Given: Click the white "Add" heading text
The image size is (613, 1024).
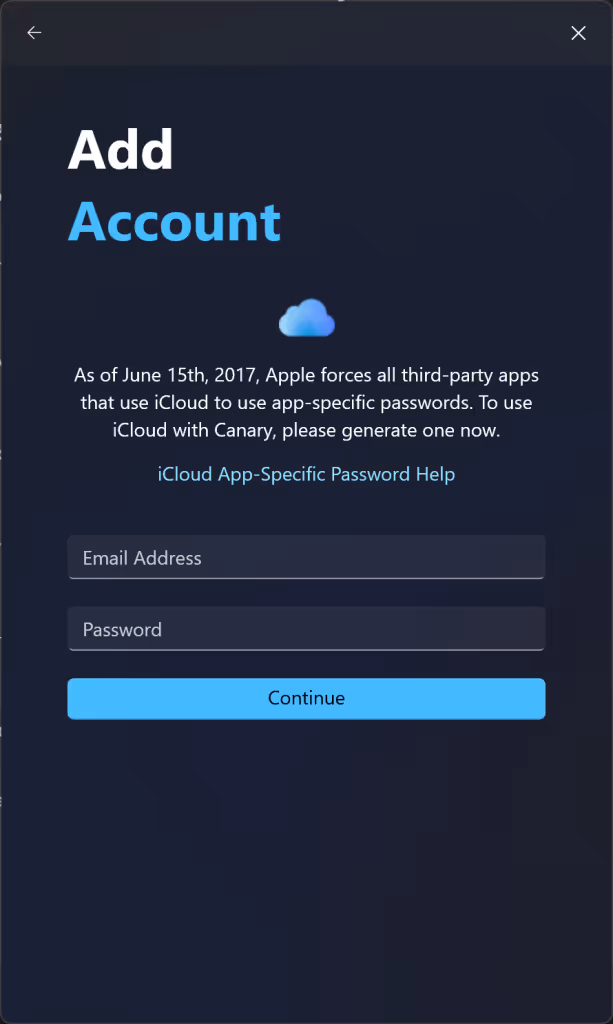Looking at the screenshot, I should (121, 150).
